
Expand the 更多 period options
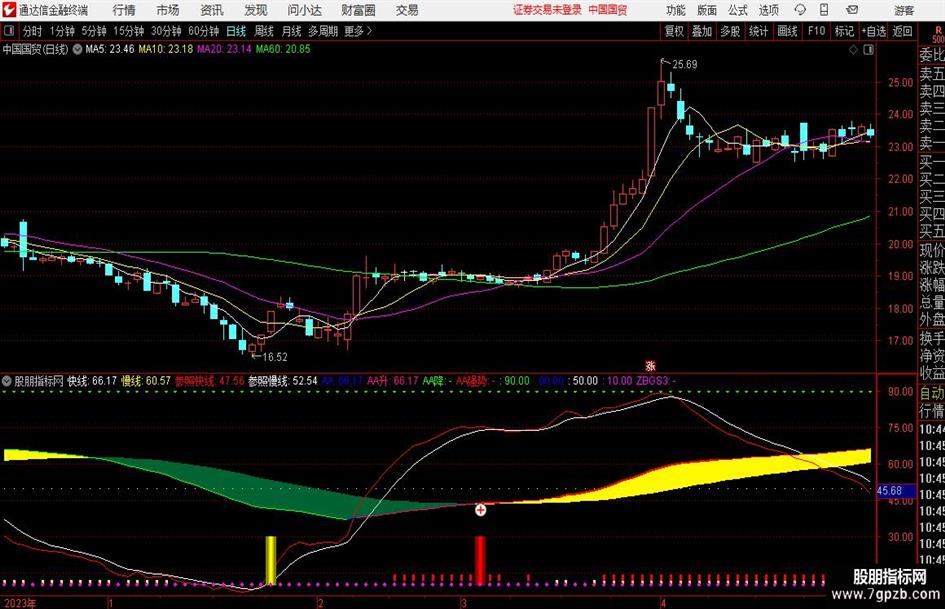358,31
